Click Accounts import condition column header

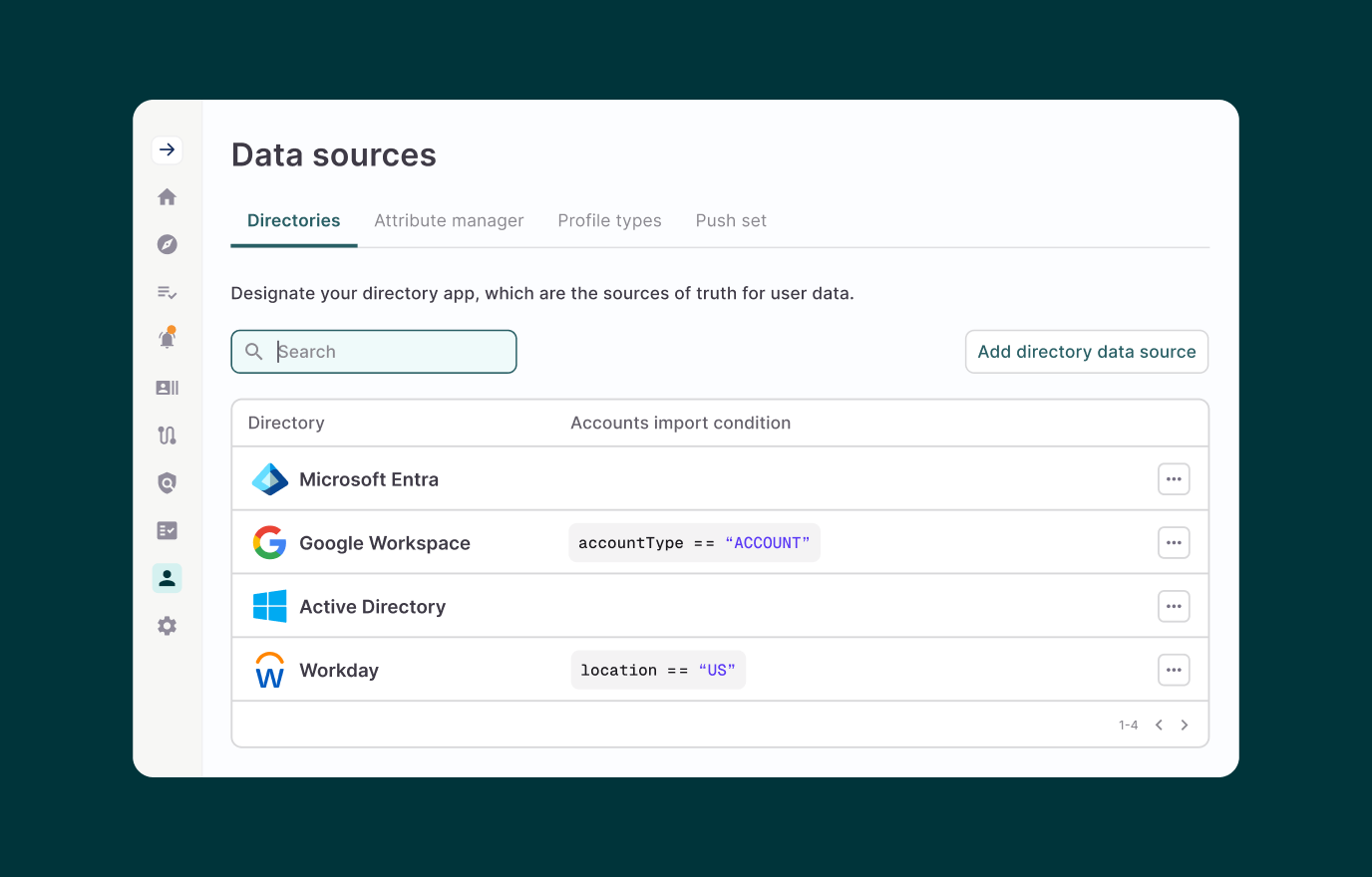681,423
